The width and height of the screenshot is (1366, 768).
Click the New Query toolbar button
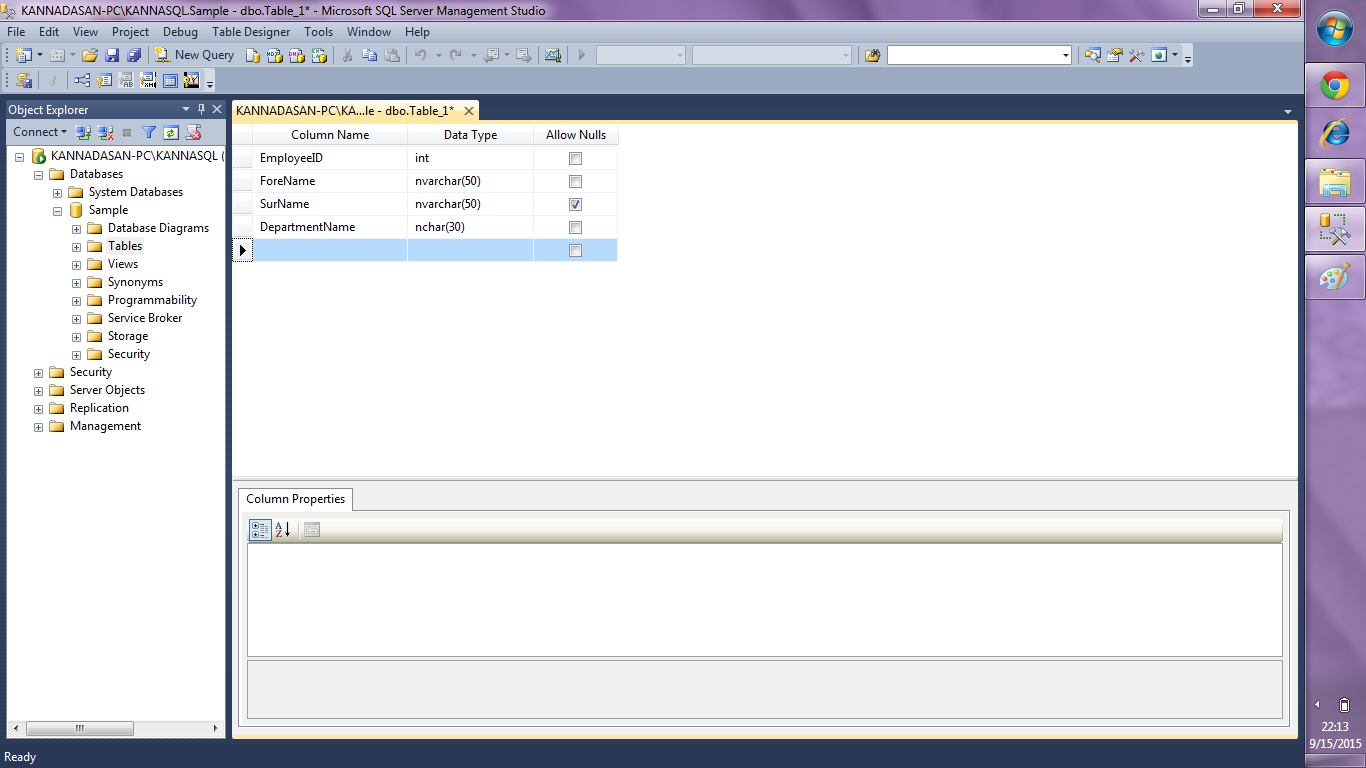point(194,55)
